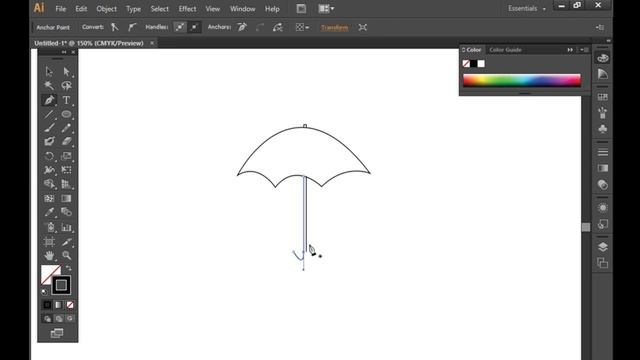Select the Magic Wand tool

[49, 86]
